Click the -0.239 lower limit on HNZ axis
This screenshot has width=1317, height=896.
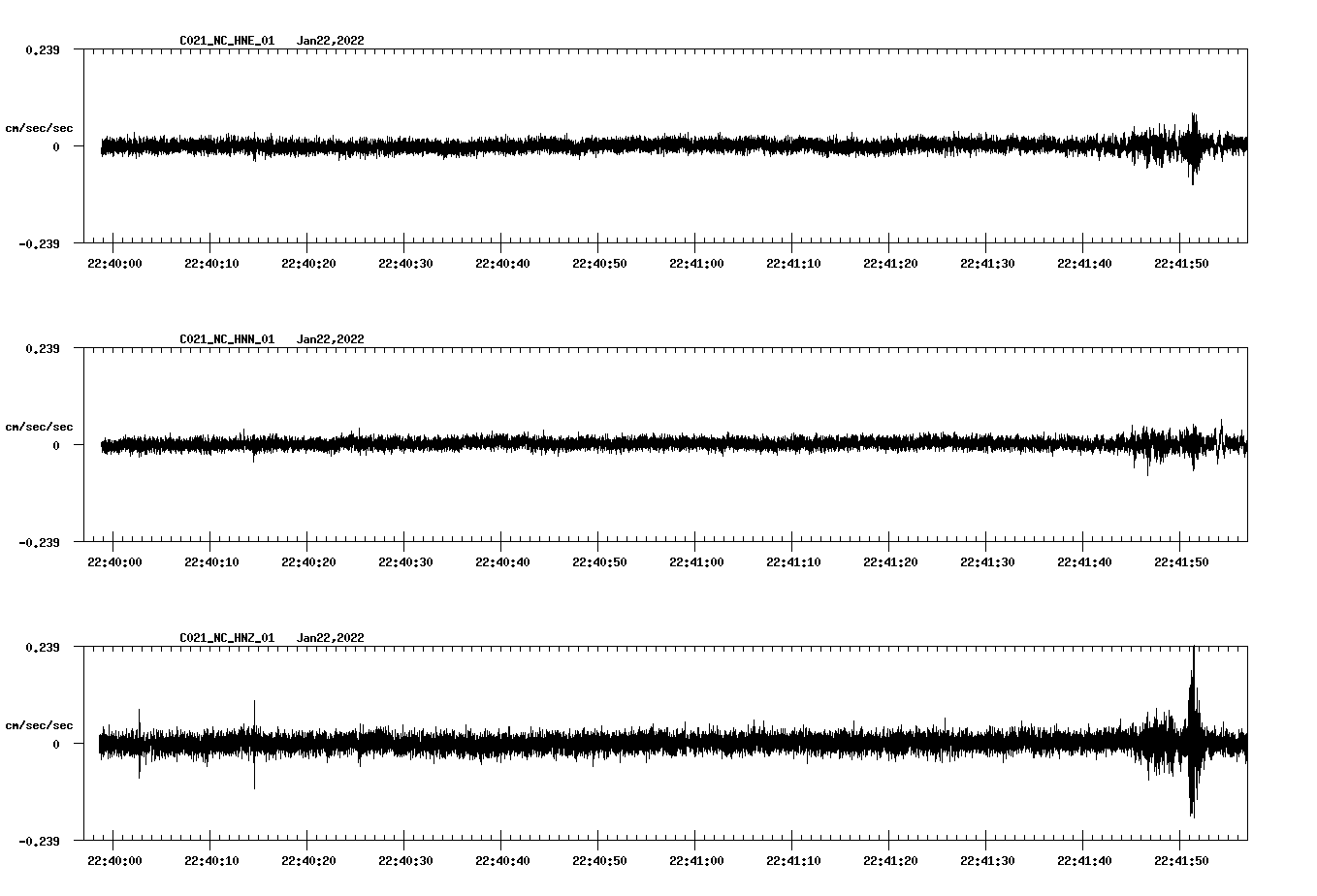pyautogui.click(x=39, y=841)
